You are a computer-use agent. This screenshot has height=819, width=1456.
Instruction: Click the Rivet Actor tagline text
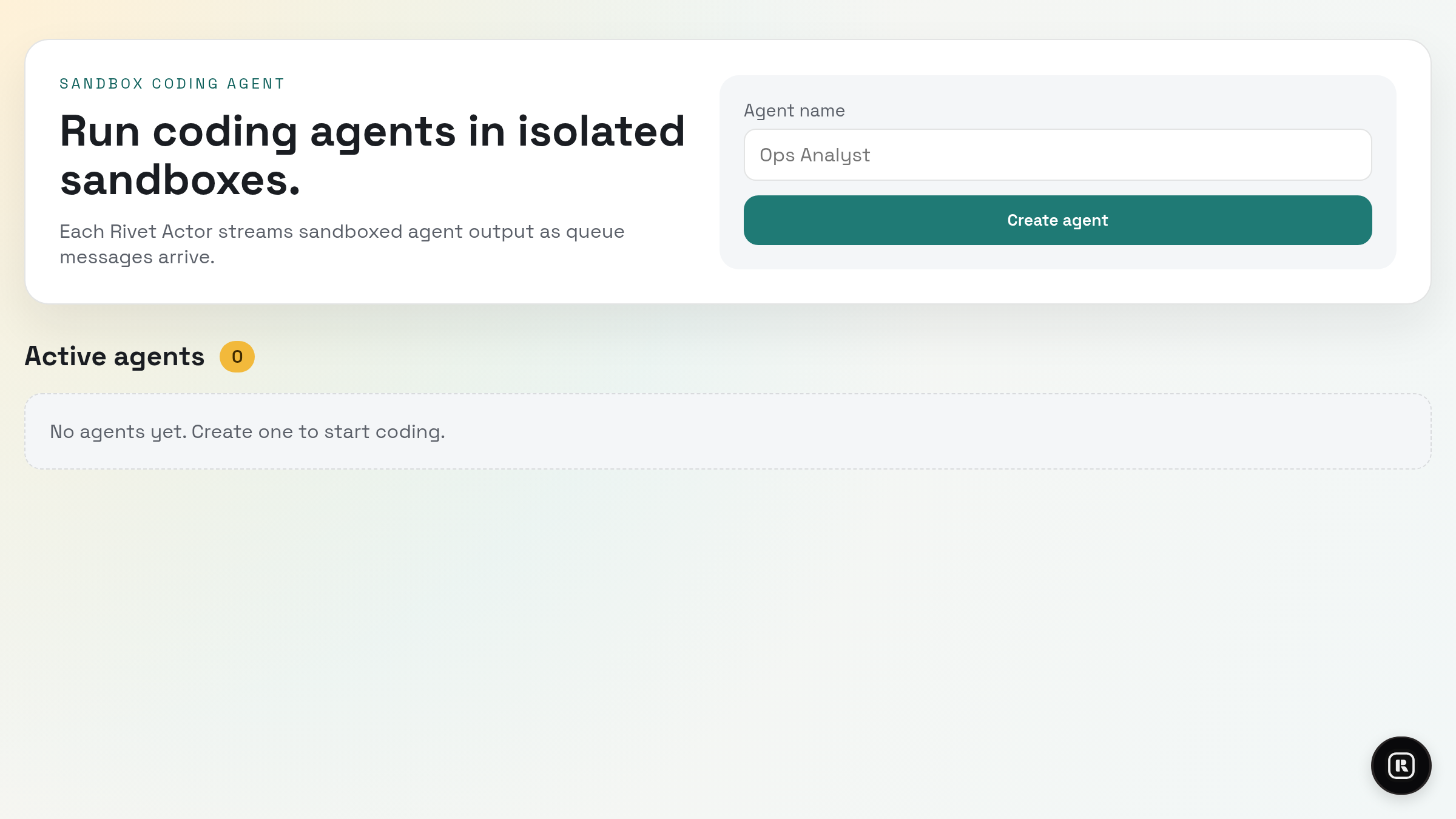(342, 243)
